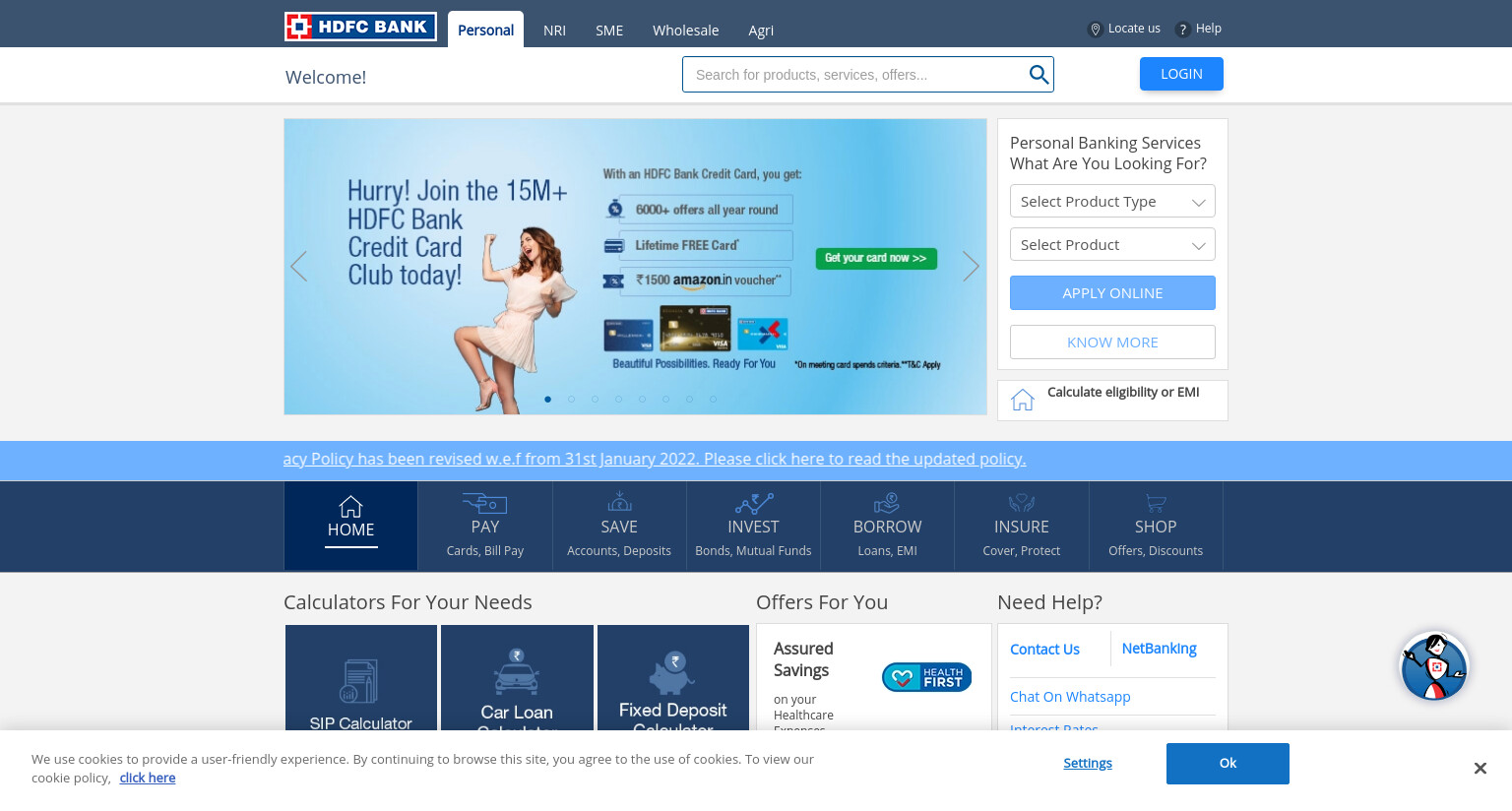1512x811 pixels.
Task: Open the Car Loan calculator car icon
Action: (x=517, y=671)
